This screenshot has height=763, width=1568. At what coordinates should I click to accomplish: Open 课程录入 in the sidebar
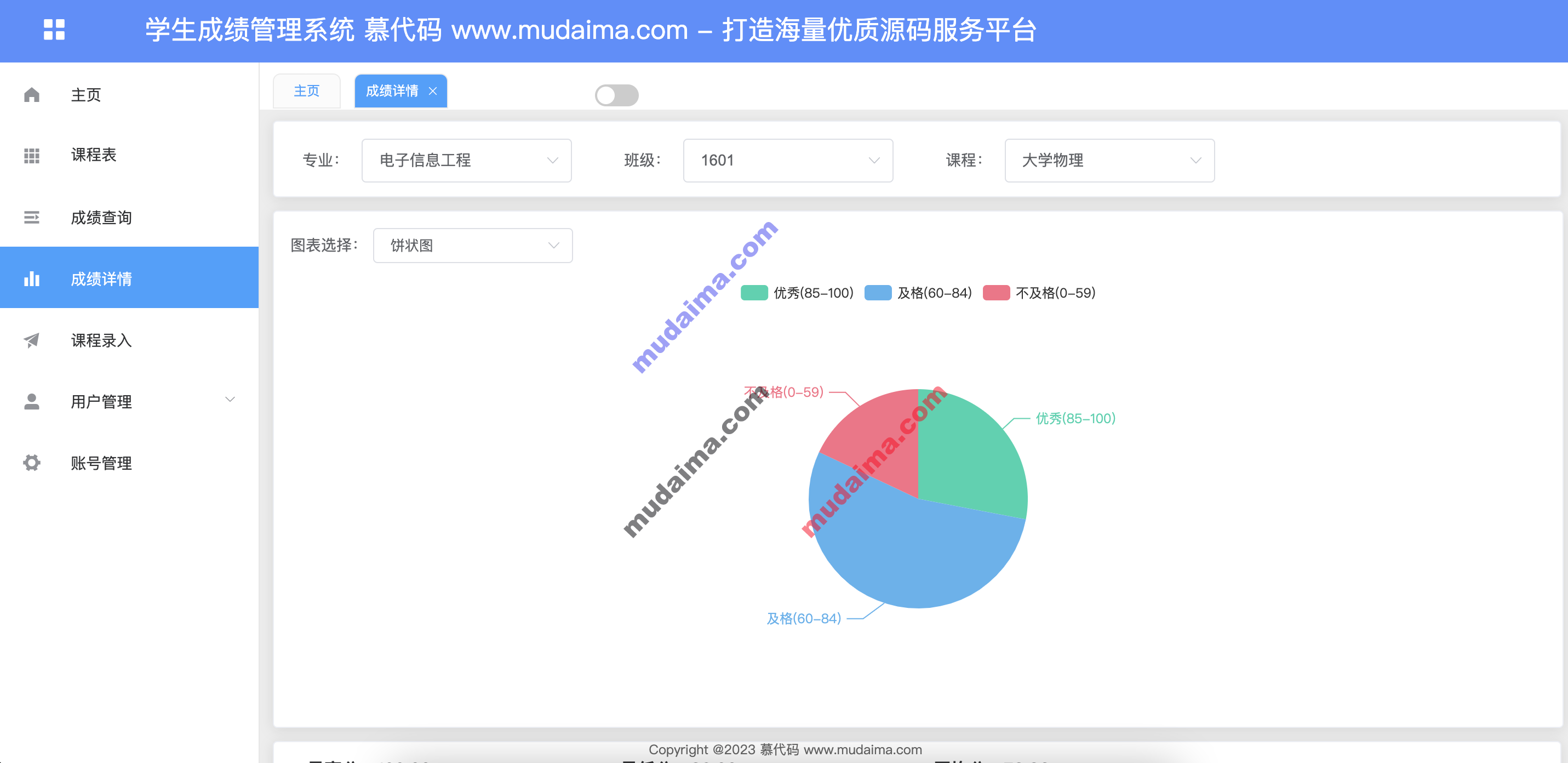pos(129,340)
